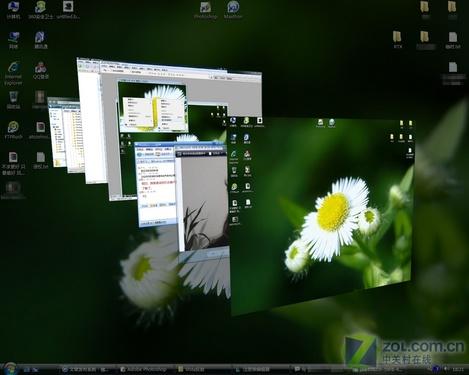Open the untitled file desktop icon

[x=68, y=10]
